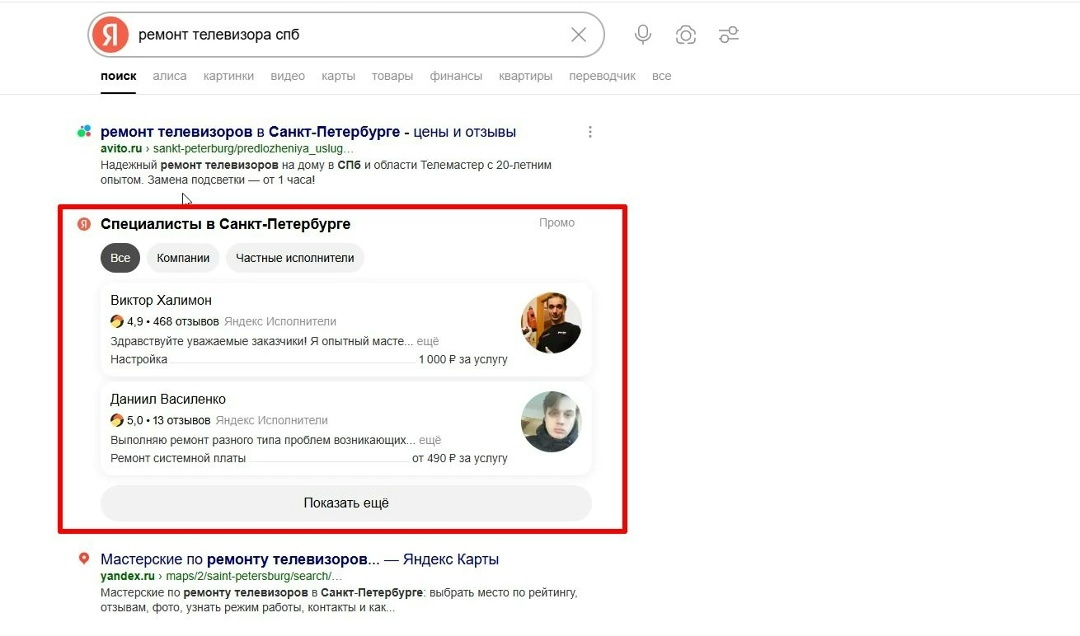Click the search field with query text
This screenshot has width=1080, height=636.
click(348, 34)
